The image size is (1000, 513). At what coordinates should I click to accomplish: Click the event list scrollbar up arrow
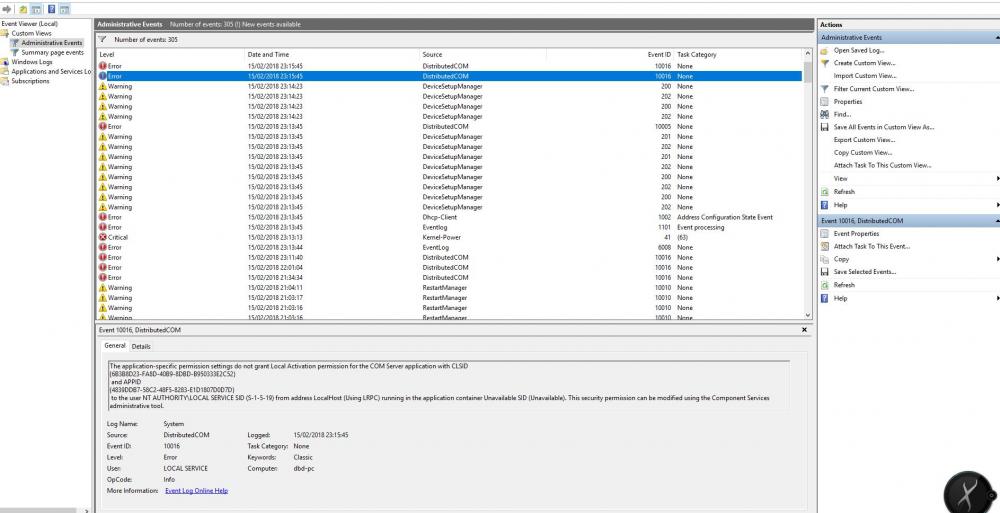click(x=808, y=54)
